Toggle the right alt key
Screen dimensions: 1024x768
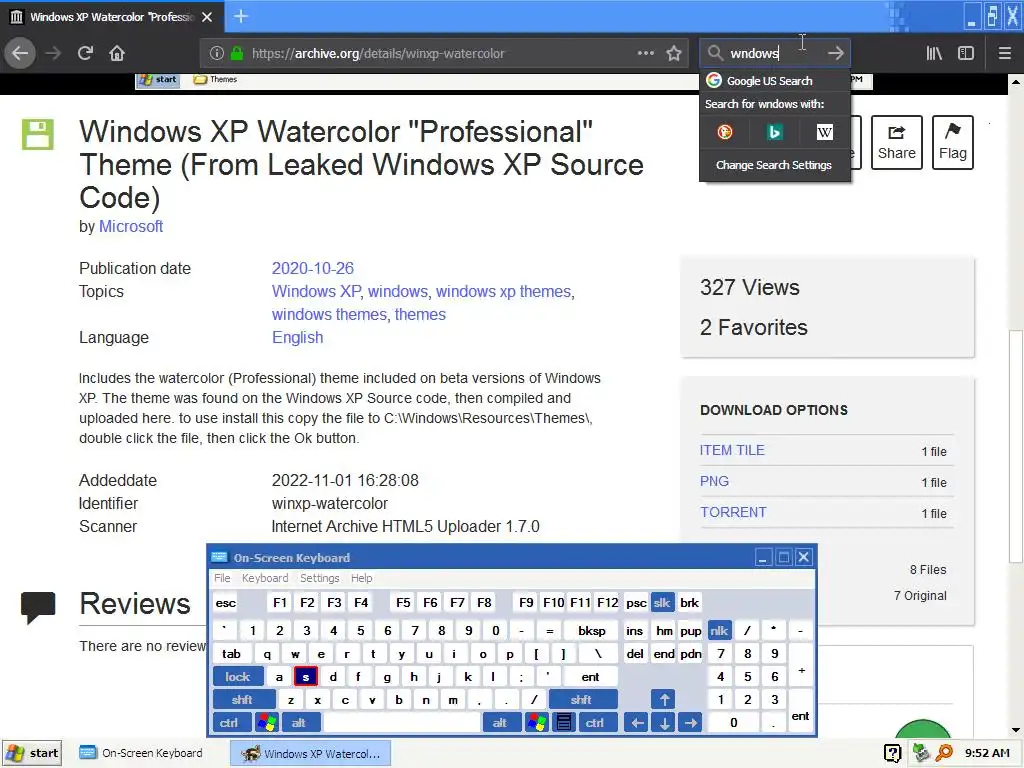[x=500, y=723]
